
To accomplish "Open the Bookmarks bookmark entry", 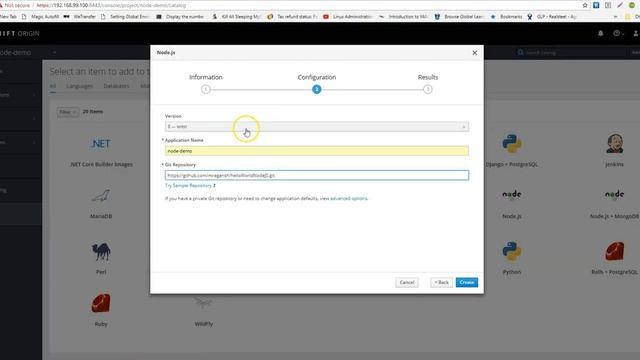I will tap(507, 17).
